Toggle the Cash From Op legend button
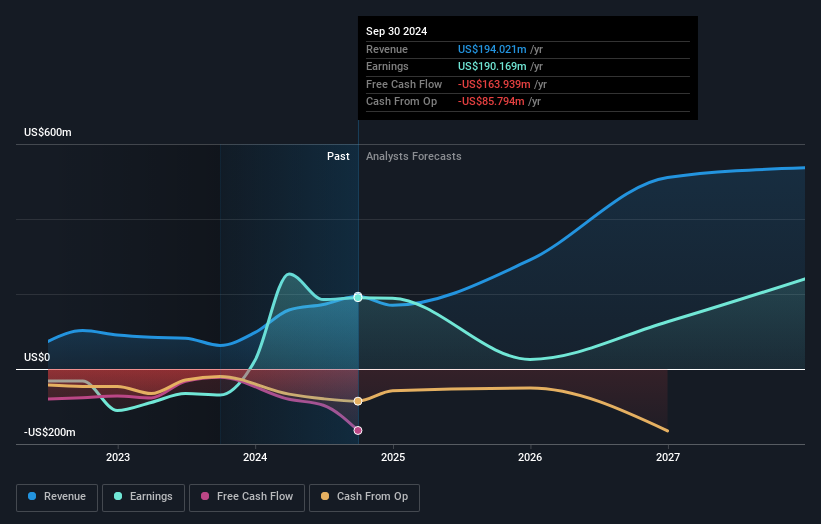 (364, 497)
